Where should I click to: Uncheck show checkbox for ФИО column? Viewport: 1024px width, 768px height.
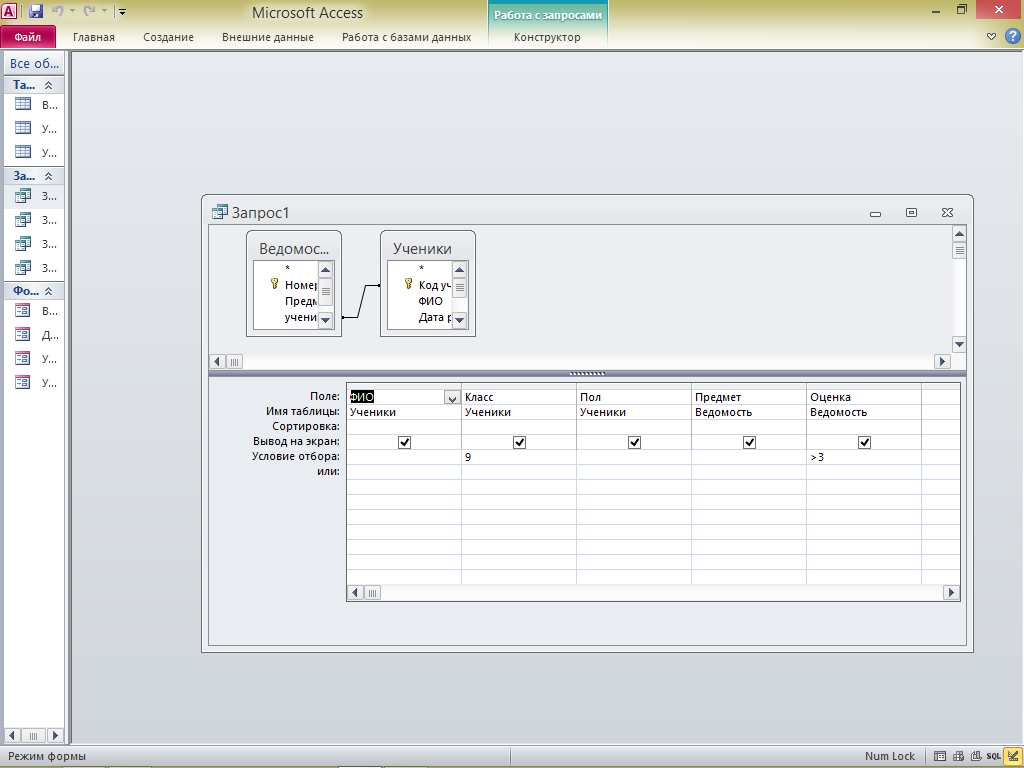(x=404, y=442)
